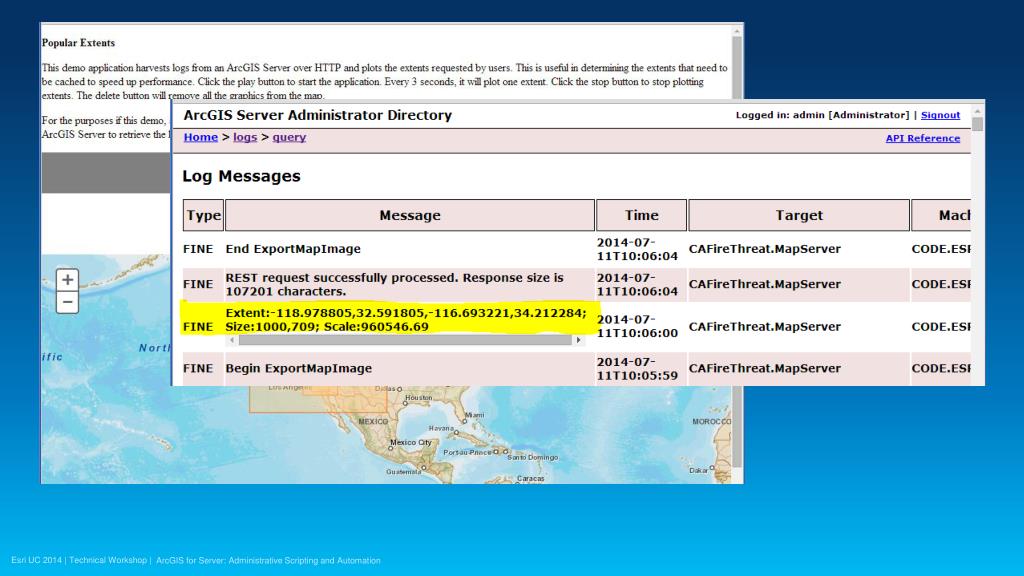This screenshot has height=576, width=1024.
Task: Click Miami label on the map
Action: pos(475,415)
